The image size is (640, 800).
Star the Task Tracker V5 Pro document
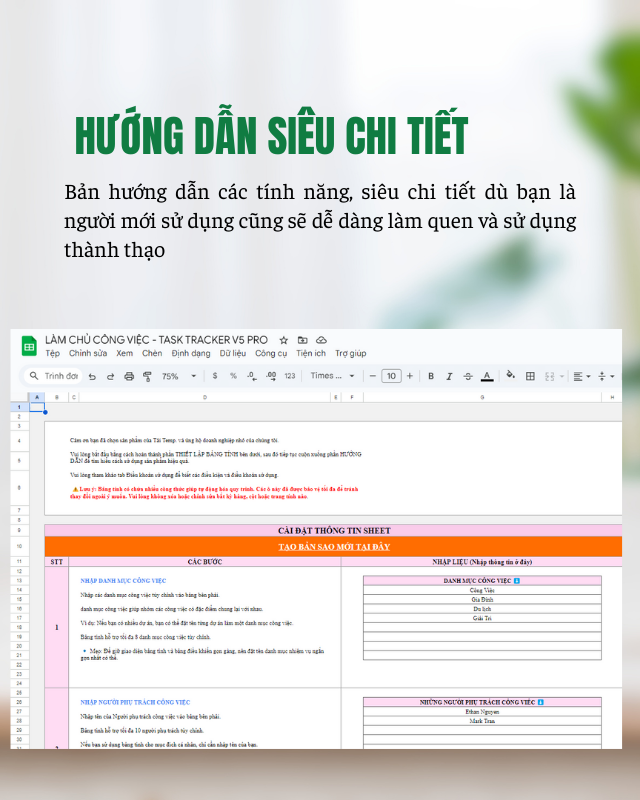pos(284,340)
